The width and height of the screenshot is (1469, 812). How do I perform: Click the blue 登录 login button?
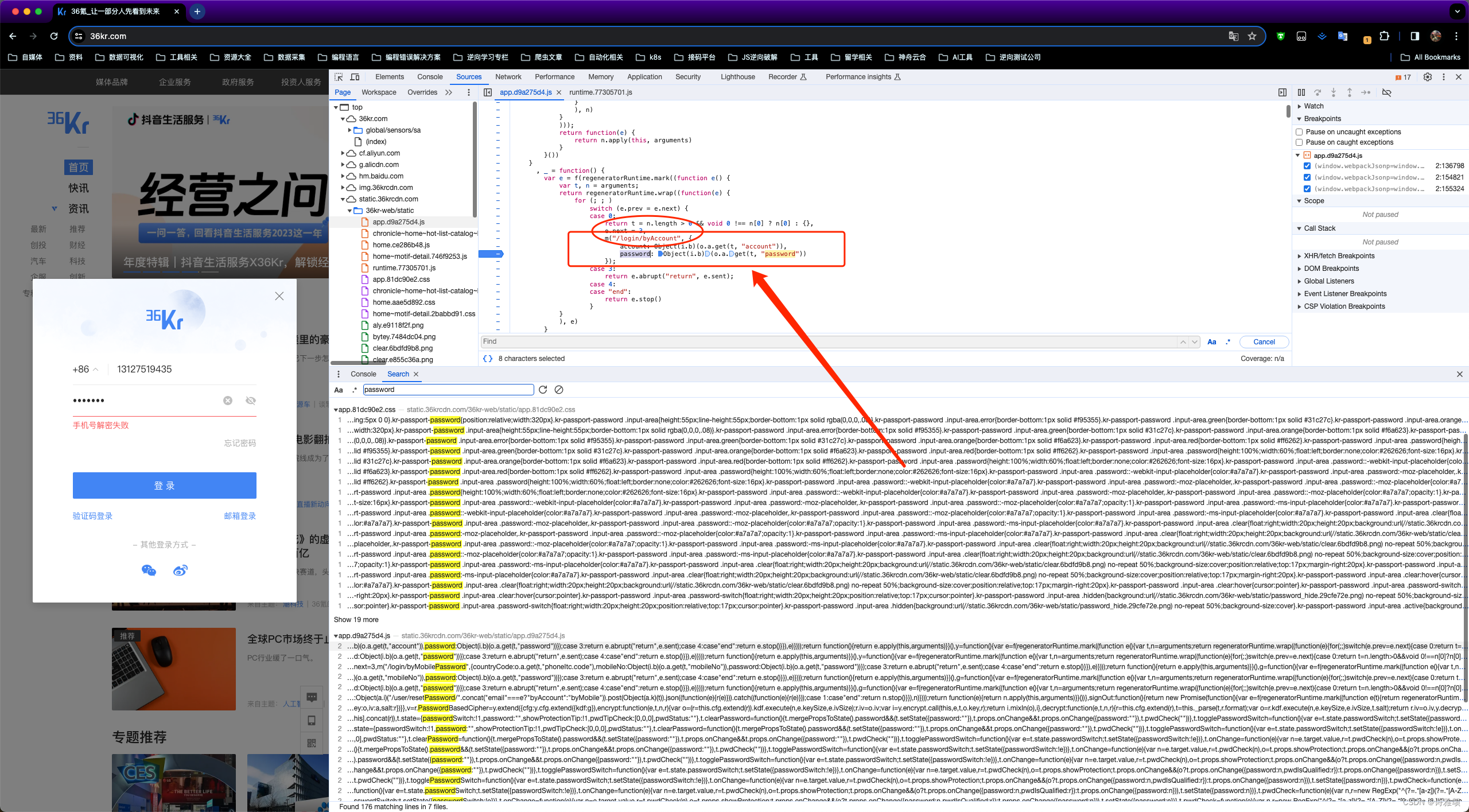pos(165,485)
